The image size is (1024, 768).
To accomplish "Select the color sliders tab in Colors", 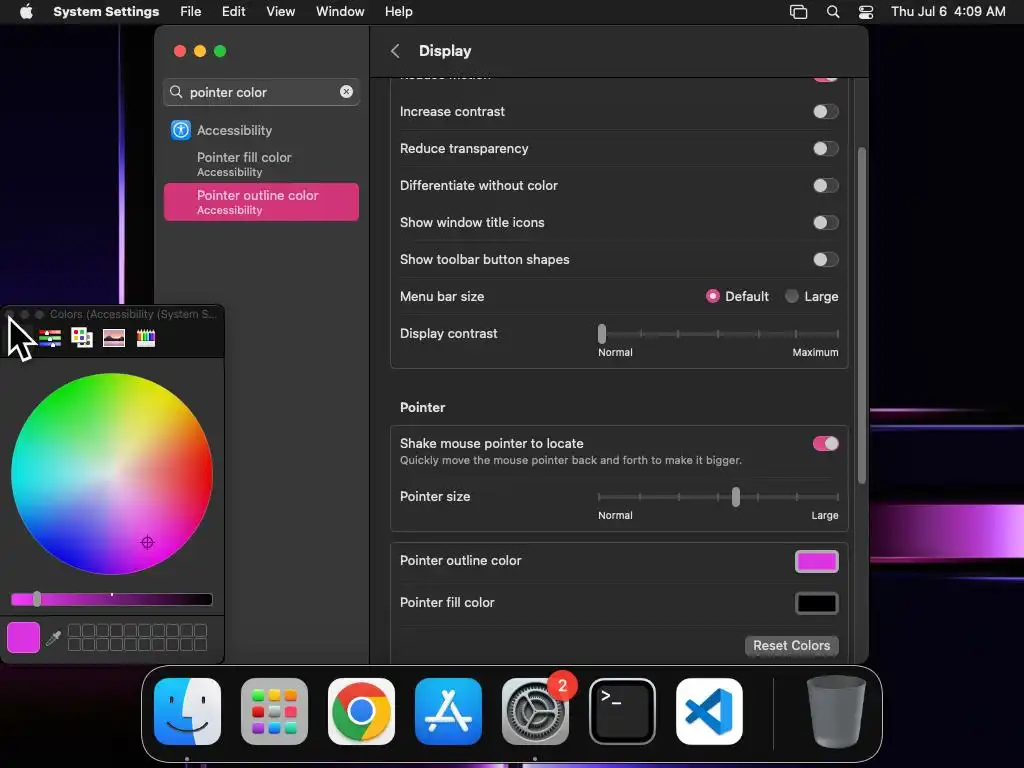I will point(50,338).
